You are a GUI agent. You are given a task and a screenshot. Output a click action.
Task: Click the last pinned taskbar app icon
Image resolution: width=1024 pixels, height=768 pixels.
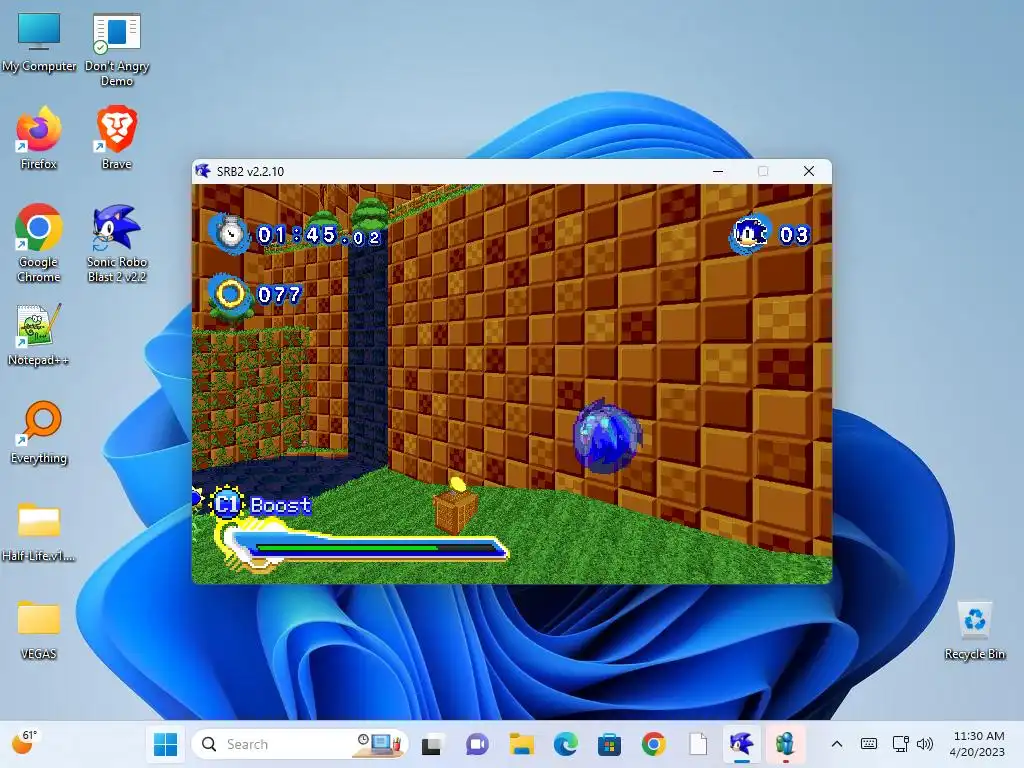point(785,744)
